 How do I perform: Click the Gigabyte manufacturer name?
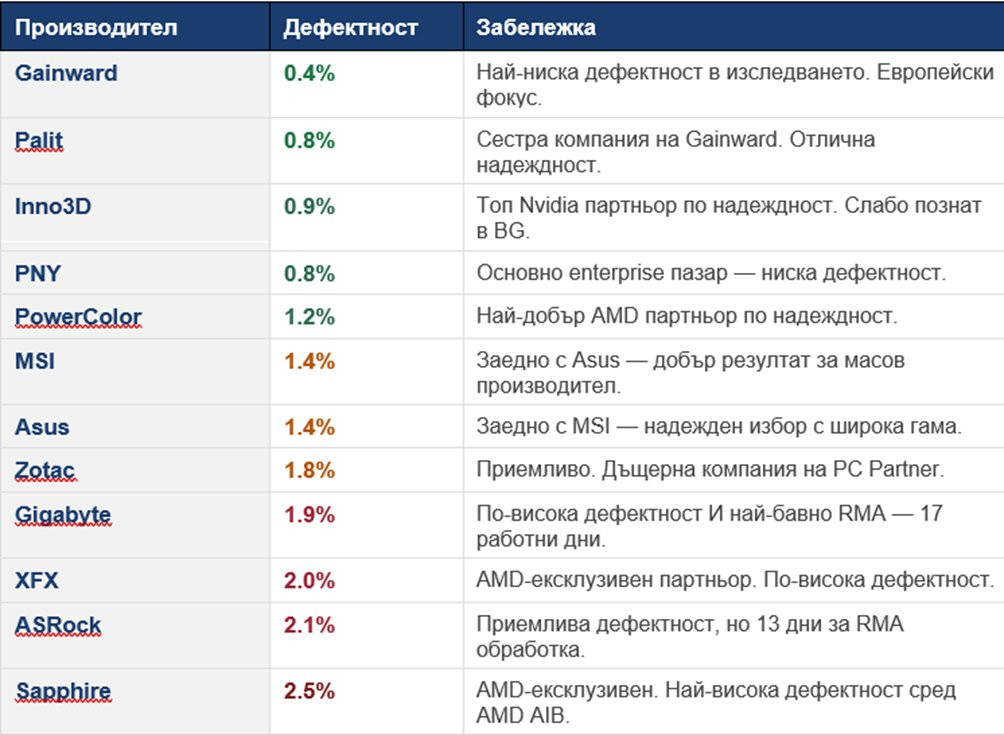point(63,515)
